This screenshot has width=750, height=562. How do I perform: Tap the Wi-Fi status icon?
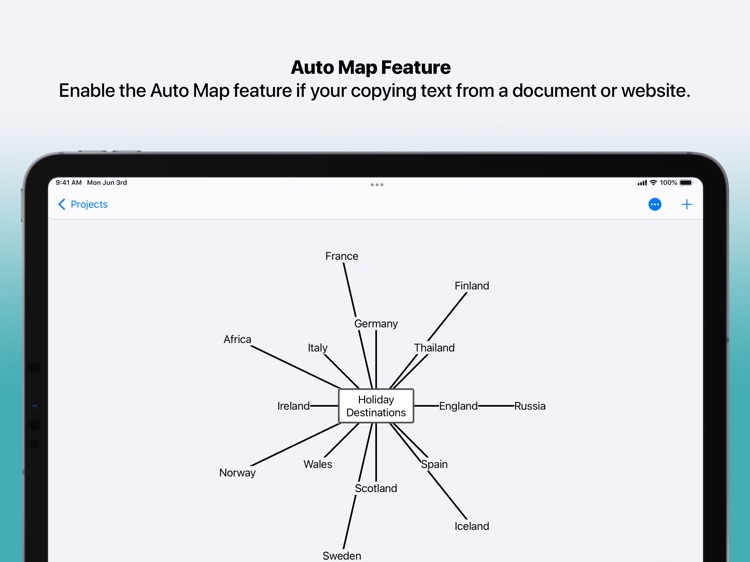click(x=653, y=183)
